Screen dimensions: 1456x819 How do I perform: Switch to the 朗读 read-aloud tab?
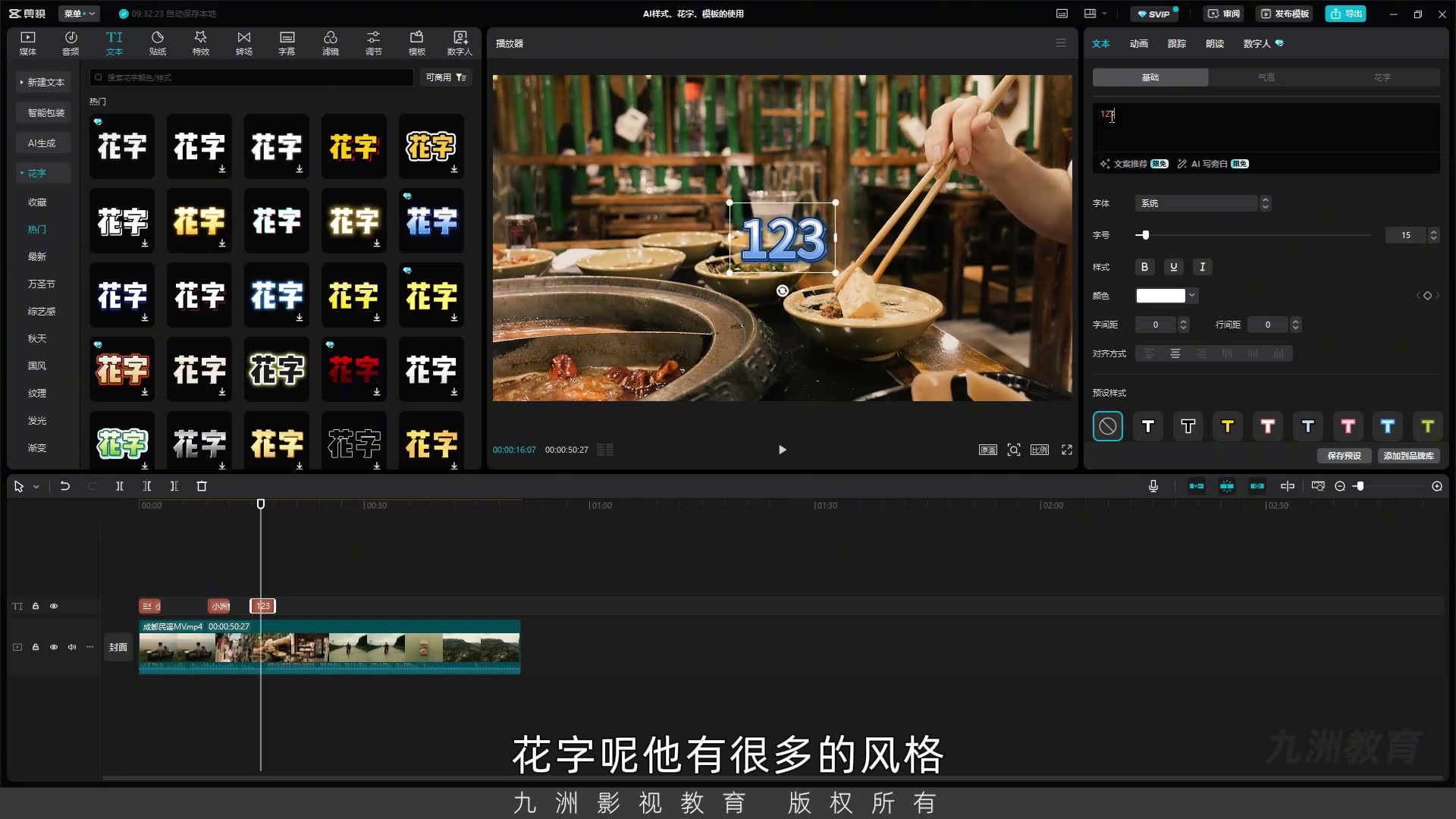click(x=1215, y=43)
